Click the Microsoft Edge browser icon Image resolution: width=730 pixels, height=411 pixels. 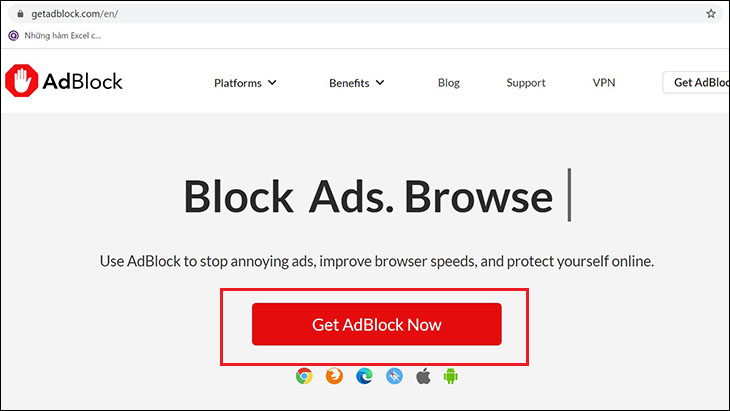[364, 376]
